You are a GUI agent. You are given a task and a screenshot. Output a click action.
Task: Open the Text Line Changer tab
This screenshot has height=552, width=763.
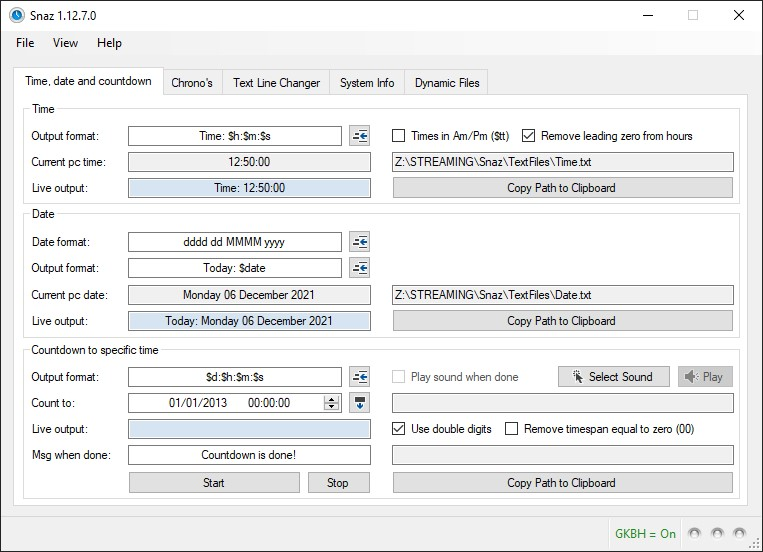[276, 83]
